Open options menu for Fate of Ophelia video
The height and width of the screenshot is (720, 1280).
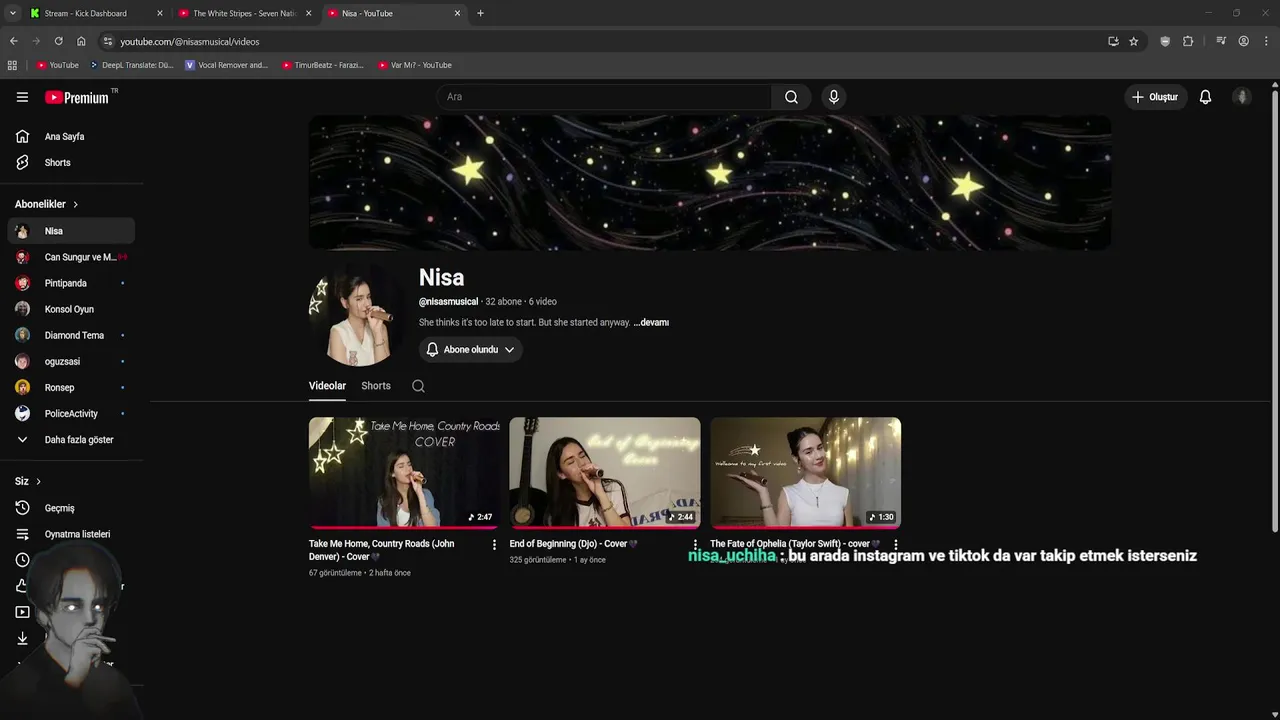coord(896,545)
